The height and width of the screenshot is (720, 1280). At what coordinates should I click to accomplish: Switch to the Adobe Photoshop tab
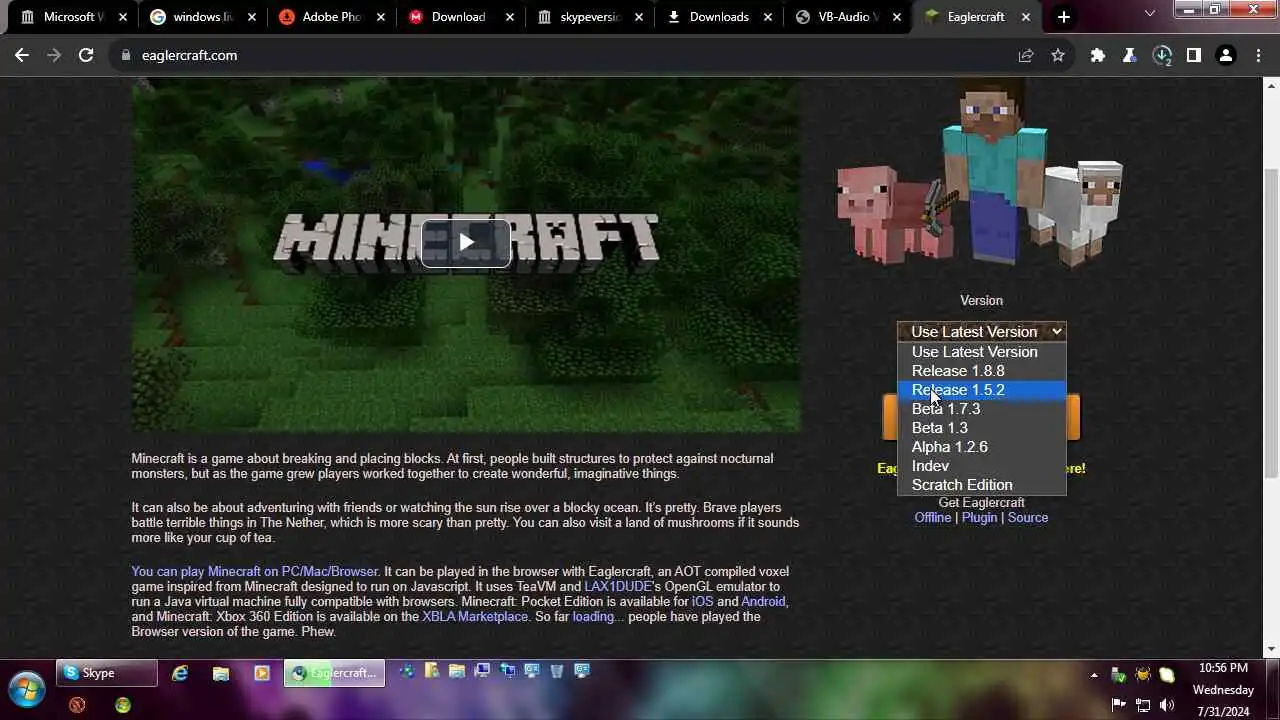[330, 17]
